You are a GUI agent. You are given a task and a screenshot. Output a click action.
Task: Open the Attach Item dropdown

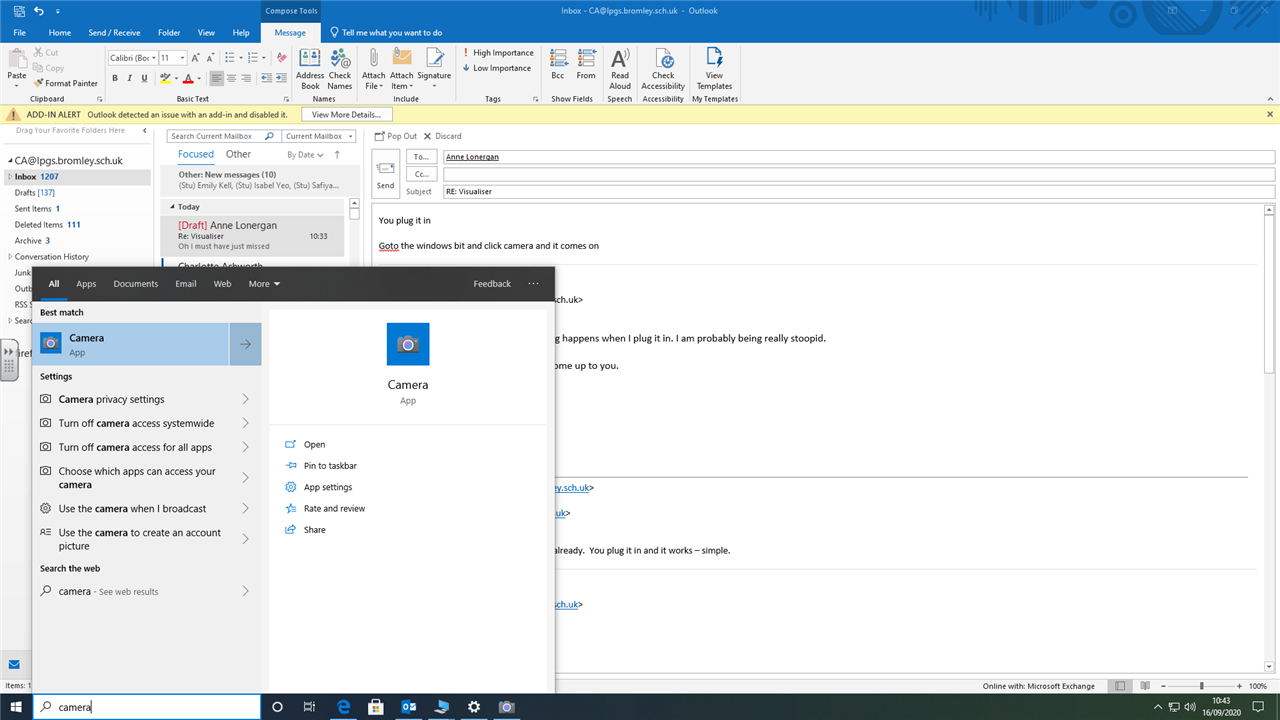pos(402,69)
